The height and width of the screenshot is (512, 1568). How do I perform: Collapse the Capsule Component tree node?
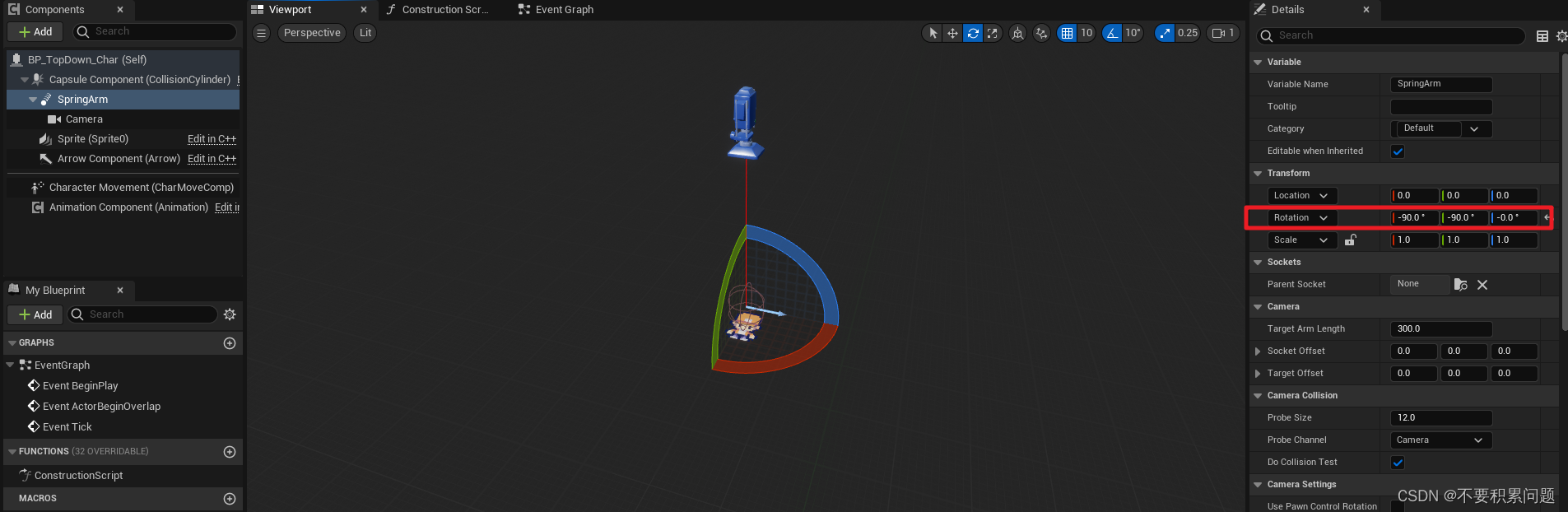(25, 80)
